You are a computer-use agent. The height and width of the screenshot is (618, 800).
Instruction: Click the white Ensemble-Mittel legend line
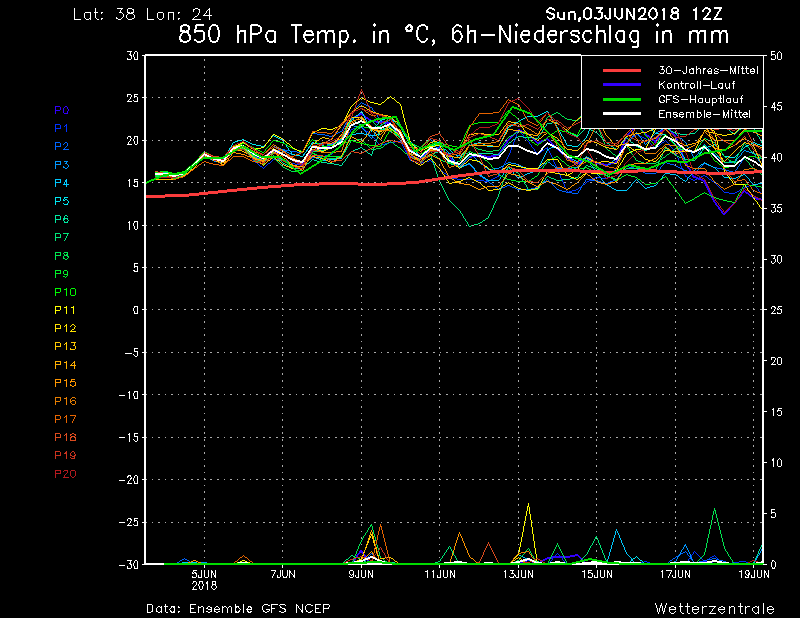point(620,114)
